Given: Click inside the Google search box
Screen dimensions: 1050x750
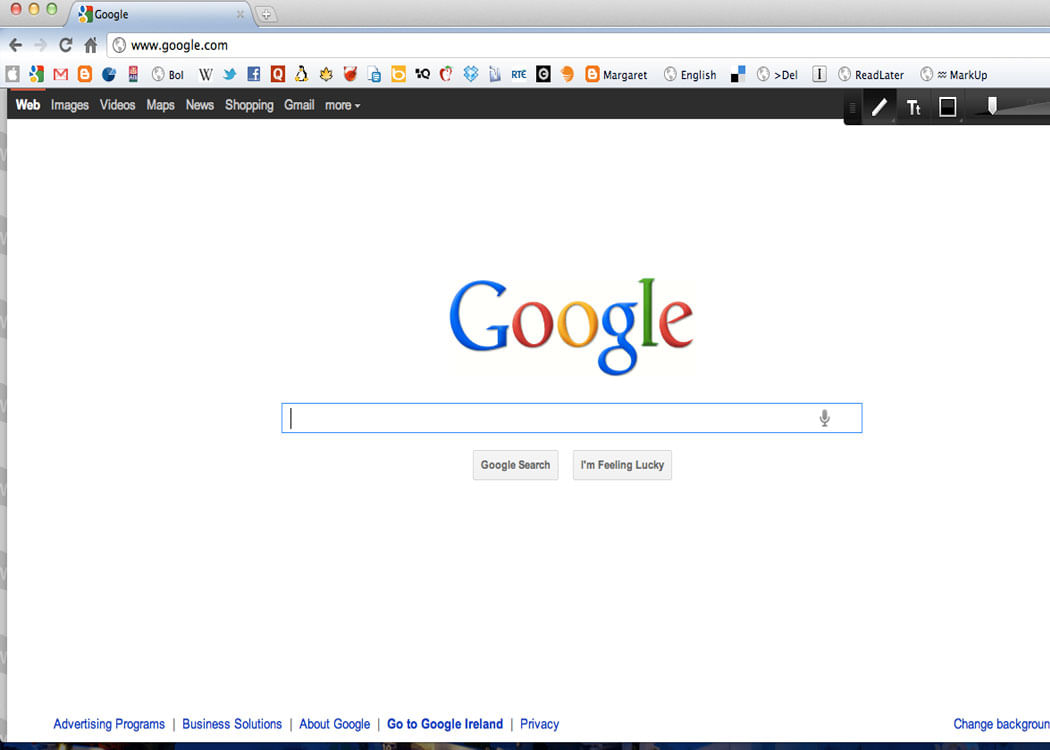Looking at the screenshot, I should (550, 418).
